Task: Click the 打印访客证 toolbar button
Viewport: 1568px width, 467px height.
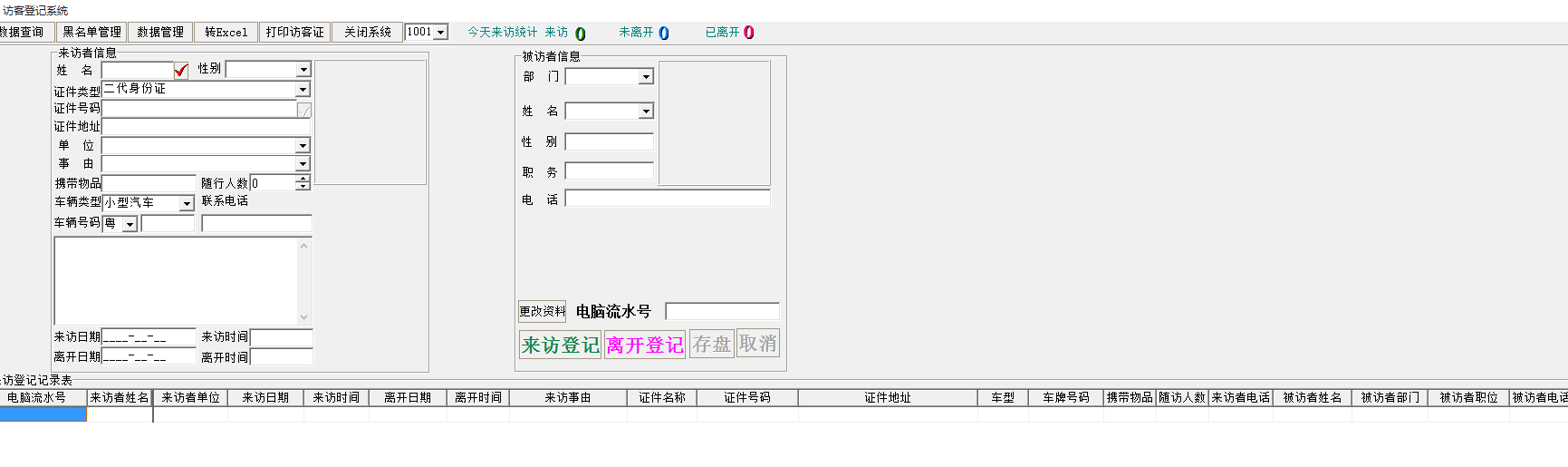Action: [x=294, y=33]
